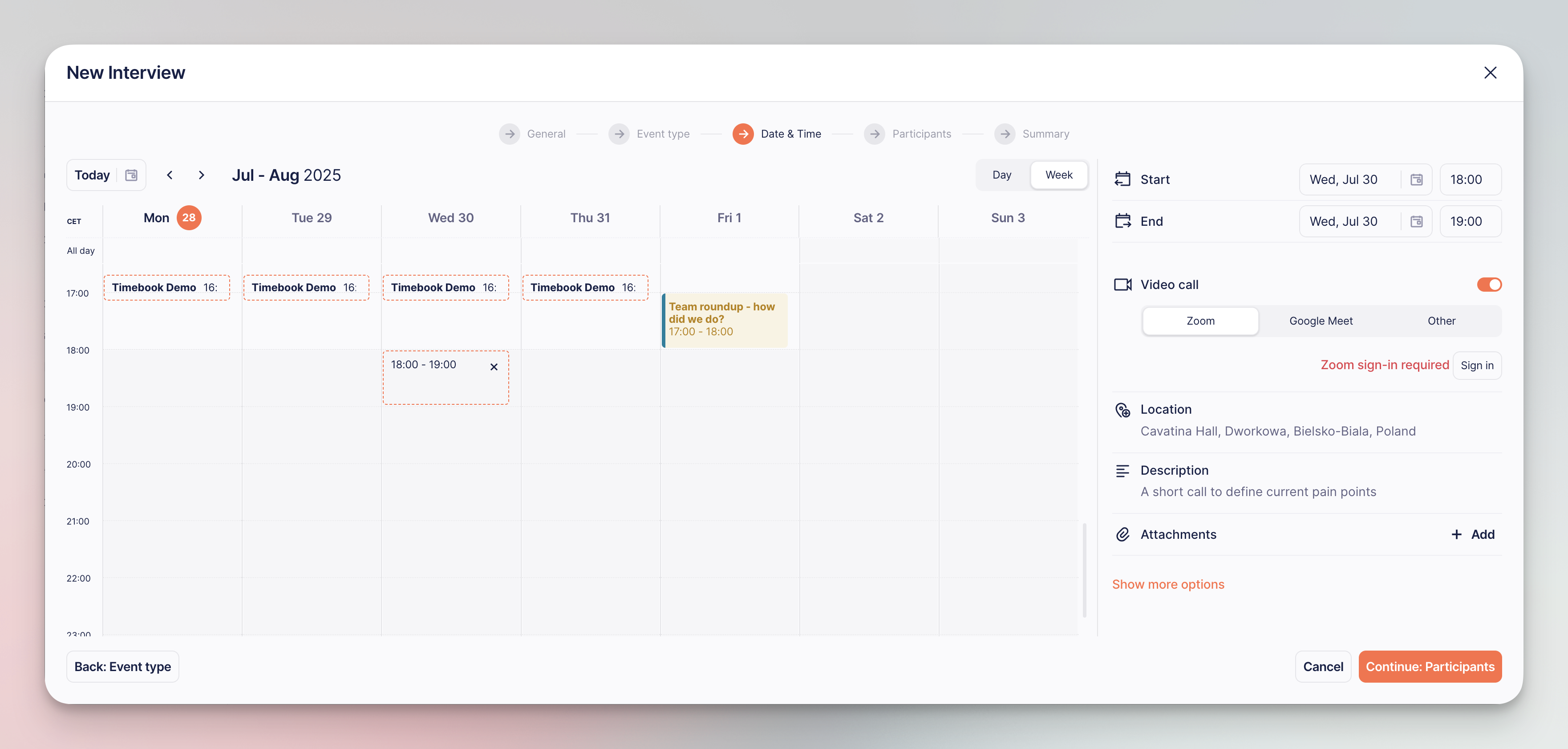Click the End calendar-arrow icon
Image resolution: width=1568 pixels, height=749 pixels.
(1122, 221)
